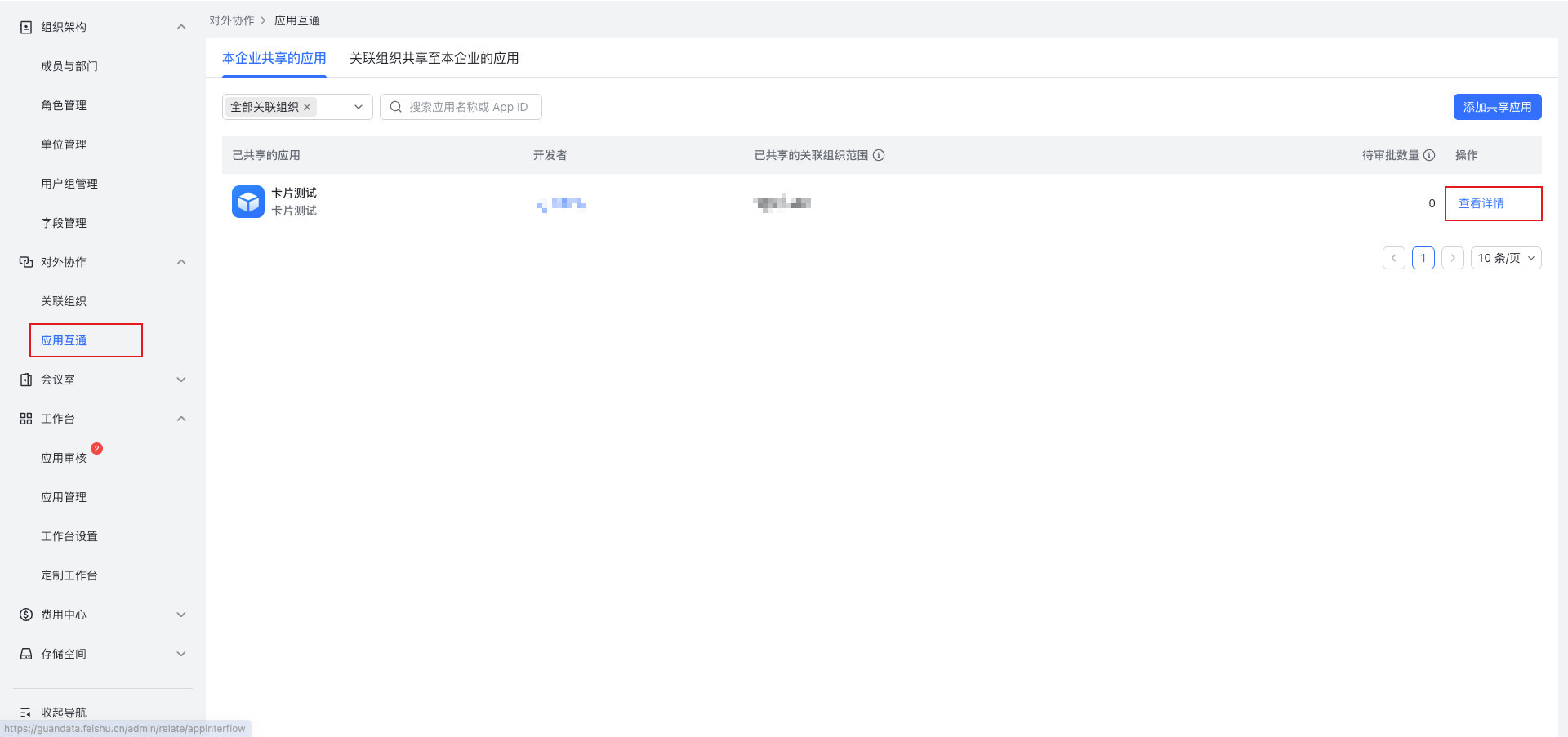Remove the 全部关联组织 filter tag

pos(307,107)
